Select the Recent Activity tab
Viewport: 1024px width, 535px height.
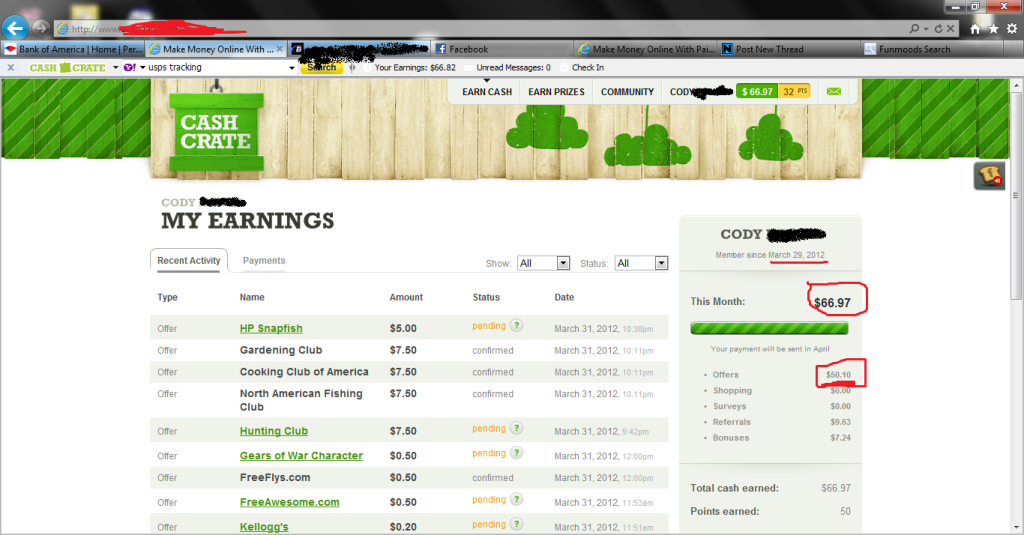(189, 260)
